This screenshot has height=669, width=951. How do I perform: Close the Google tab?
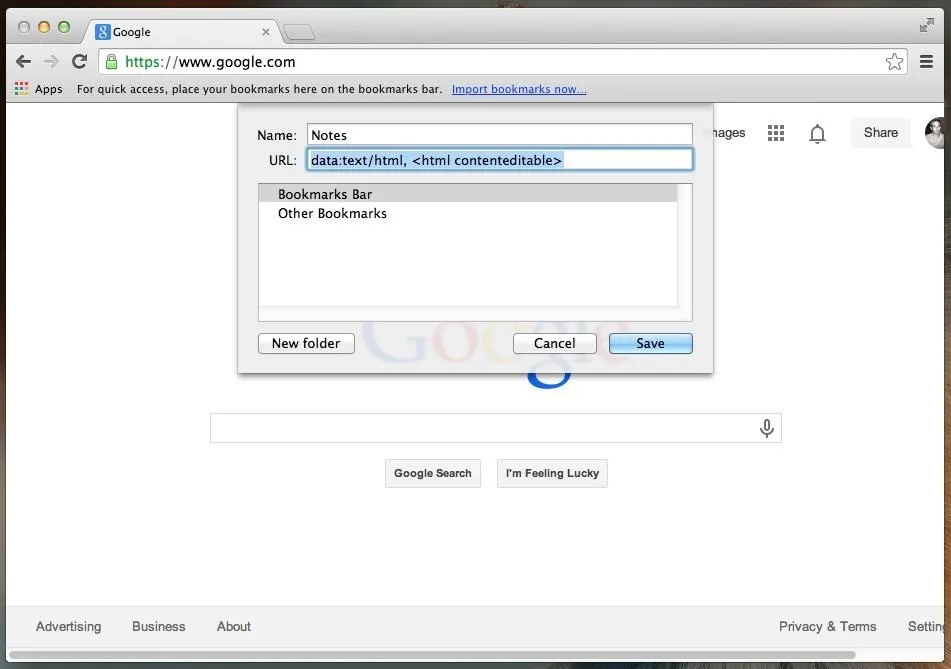point(266,32)
